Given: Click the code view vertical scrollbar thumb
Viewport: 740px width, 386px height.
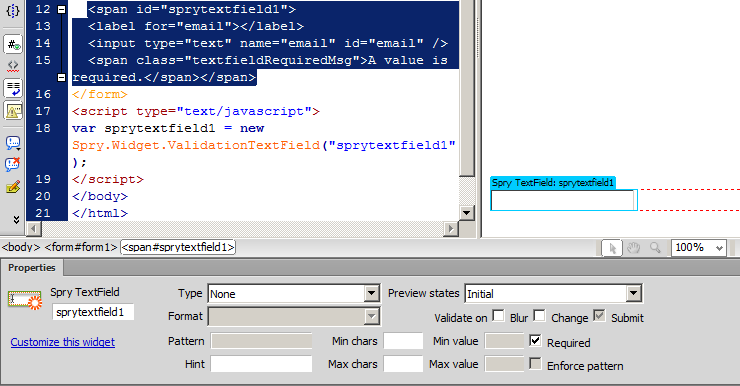Looking at the screenshot, I should click(467, 88).
